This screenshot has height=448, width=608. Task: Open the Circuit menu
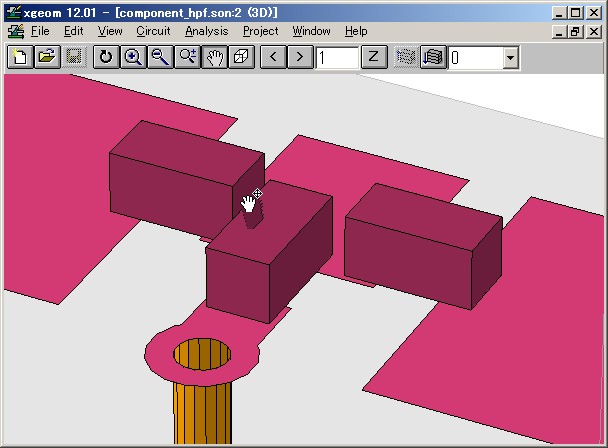coord(153,31)
